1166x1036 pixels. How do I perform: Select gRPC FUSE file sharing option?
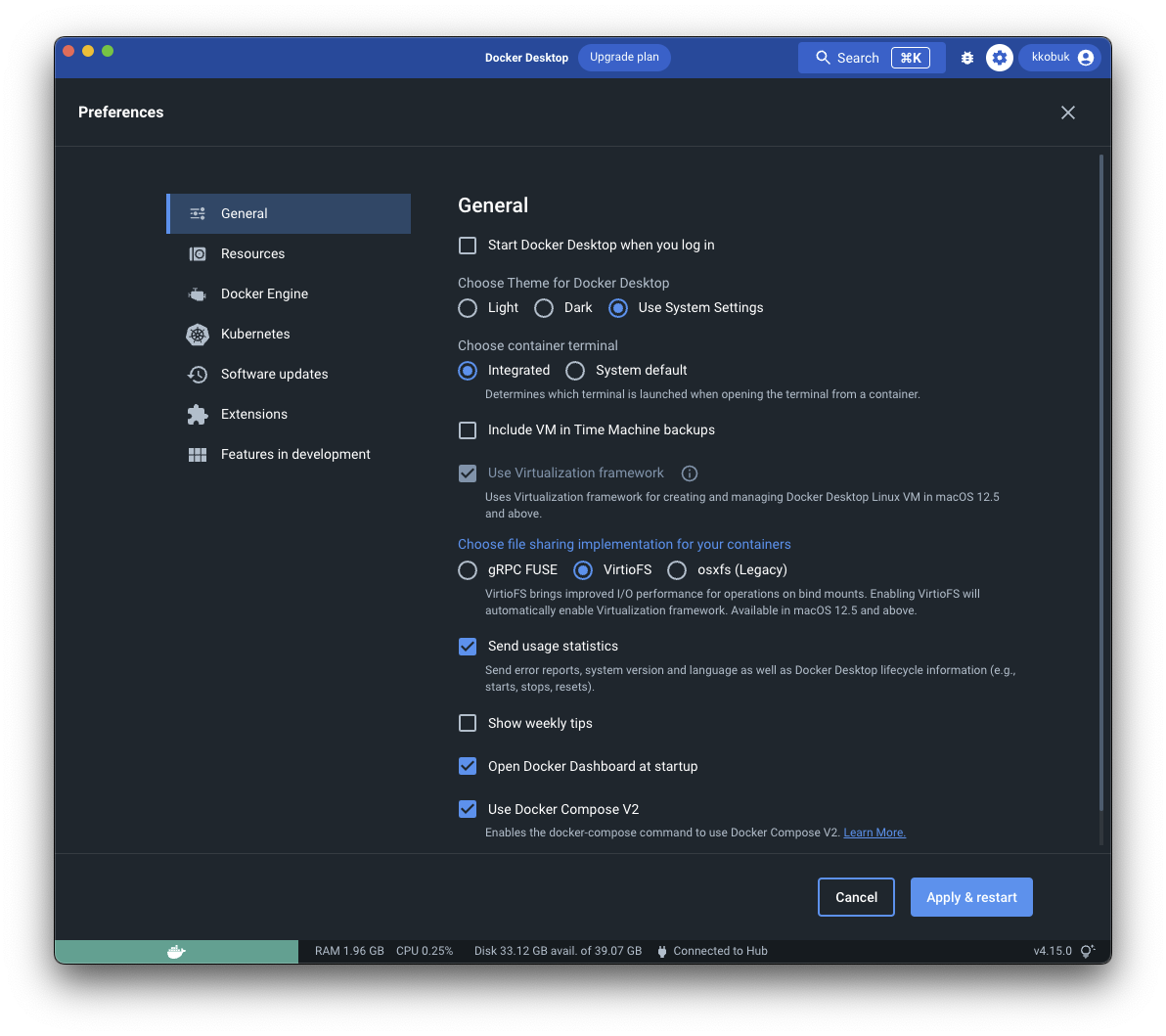point(467,569)
